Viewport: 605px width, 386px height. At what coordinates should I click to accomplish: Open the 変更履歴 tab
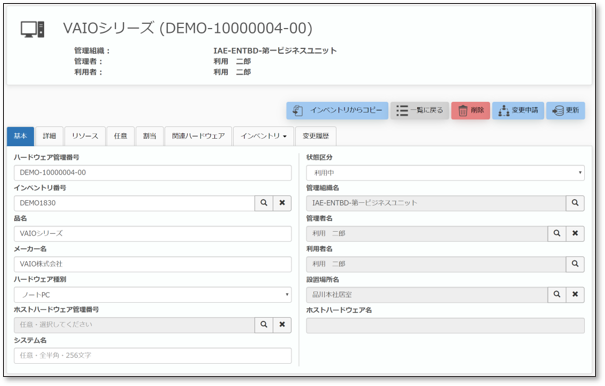point(316,136)
